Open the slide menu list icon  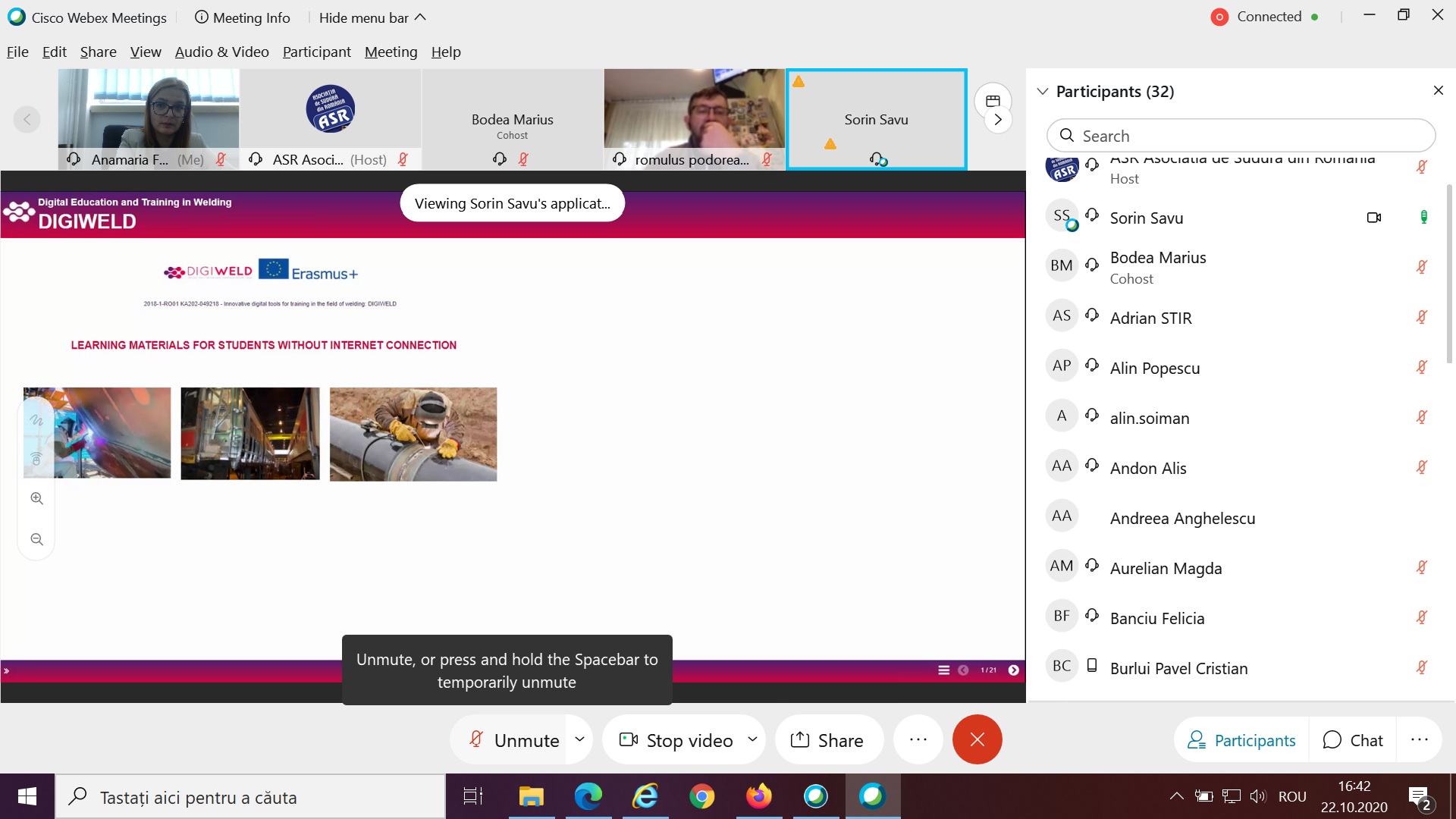click(x=943, y=670)
